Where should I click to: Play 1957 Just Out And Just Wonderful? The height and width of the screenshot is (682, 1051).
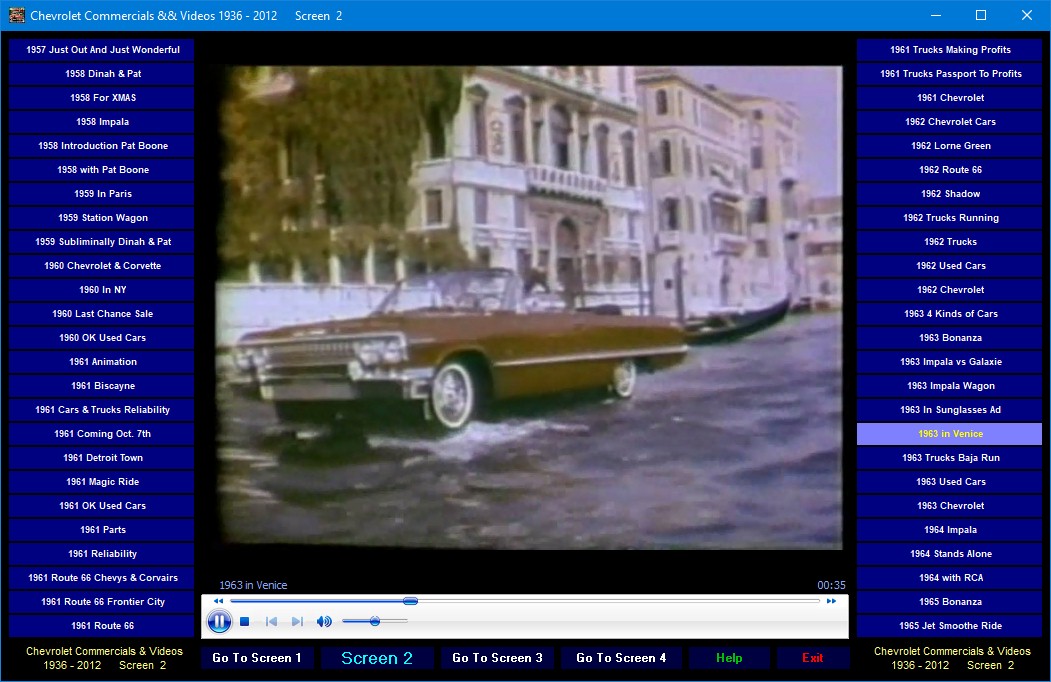coord(103,50)
